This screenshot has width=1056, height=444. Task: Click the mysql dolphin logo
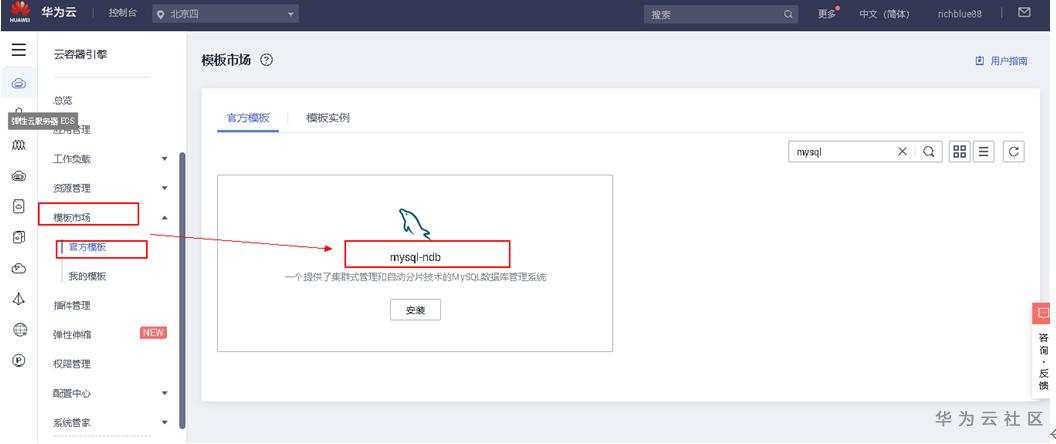pos(414,223)
